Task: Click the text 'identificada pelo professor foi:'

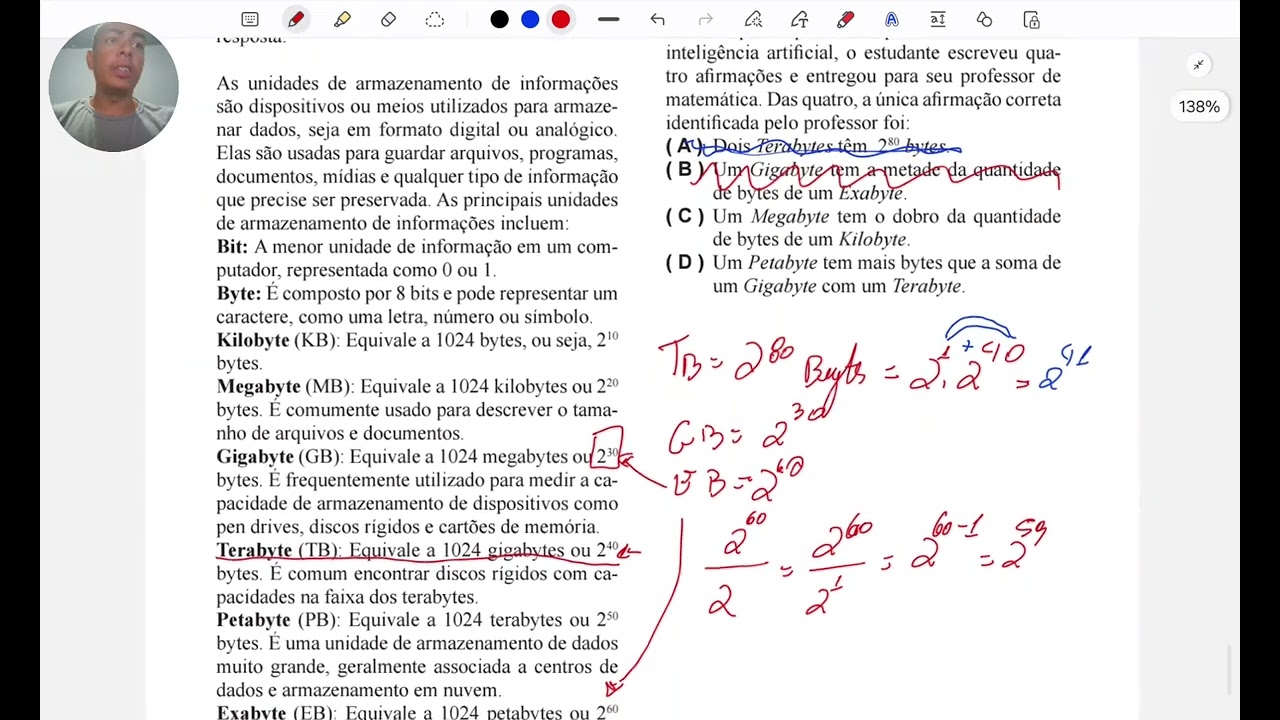Action: pos(788,123)
